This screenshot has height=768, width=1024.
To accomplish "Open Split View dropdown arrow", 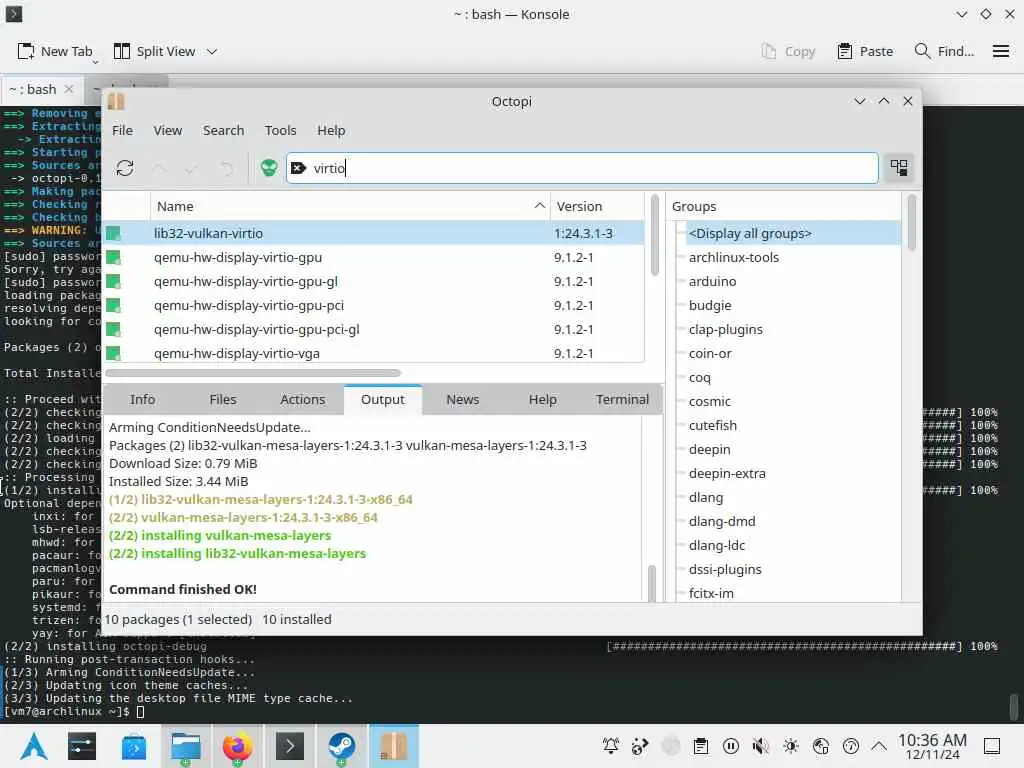I will (212, 51).
